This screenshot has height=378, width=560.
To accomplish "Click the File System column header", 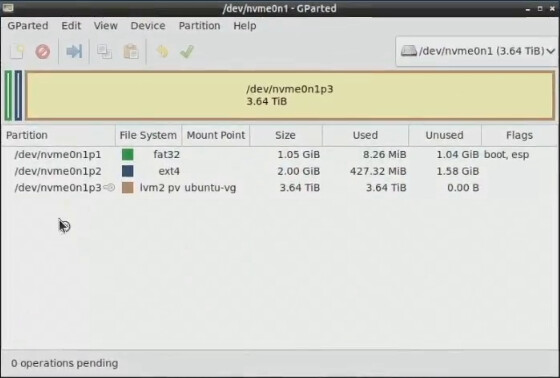I will (148, 135).
